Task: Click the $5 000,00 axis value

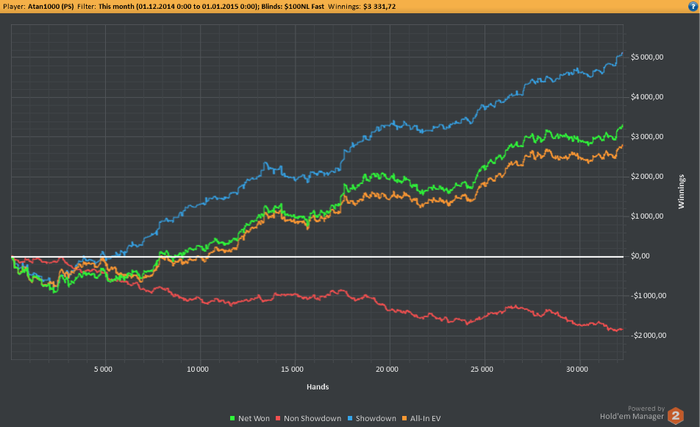Action: click(647, 57)
